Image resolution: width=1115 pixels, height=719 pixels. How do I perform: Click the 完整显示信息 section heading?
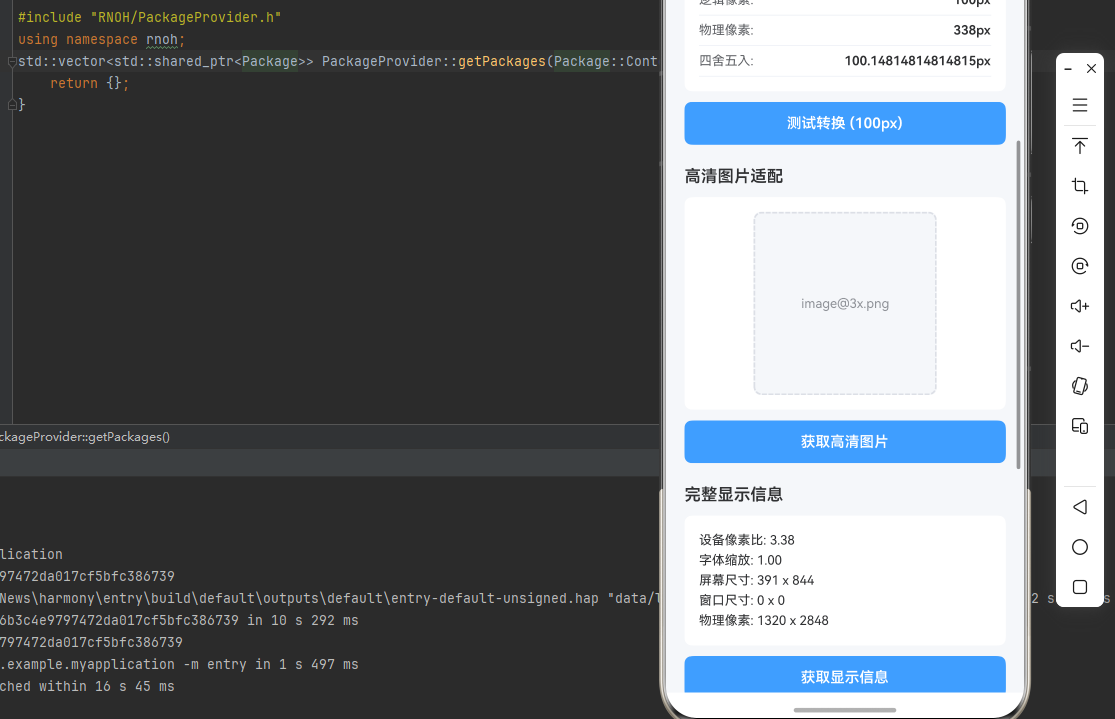pyautogui.click(x=734, y=494)
